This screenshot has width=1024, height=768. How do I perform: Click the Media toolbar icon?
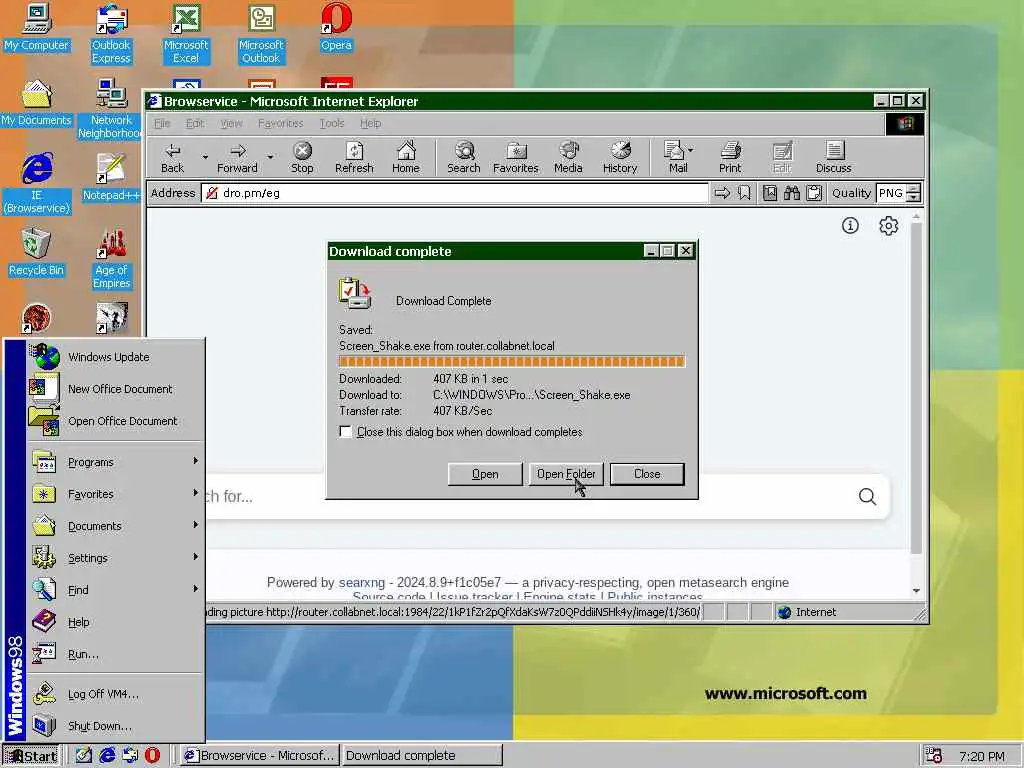[568, 157]
